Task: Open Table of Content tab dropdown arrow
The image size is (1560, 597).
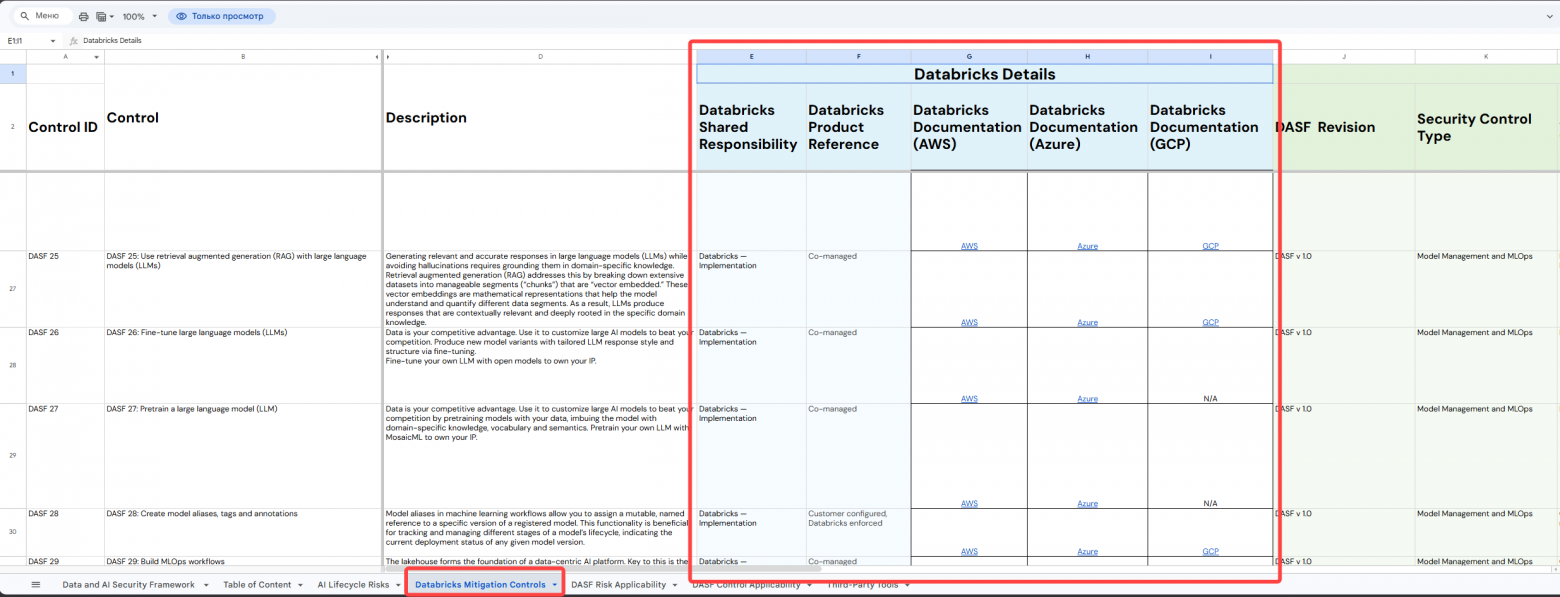Action: [300, 585]
